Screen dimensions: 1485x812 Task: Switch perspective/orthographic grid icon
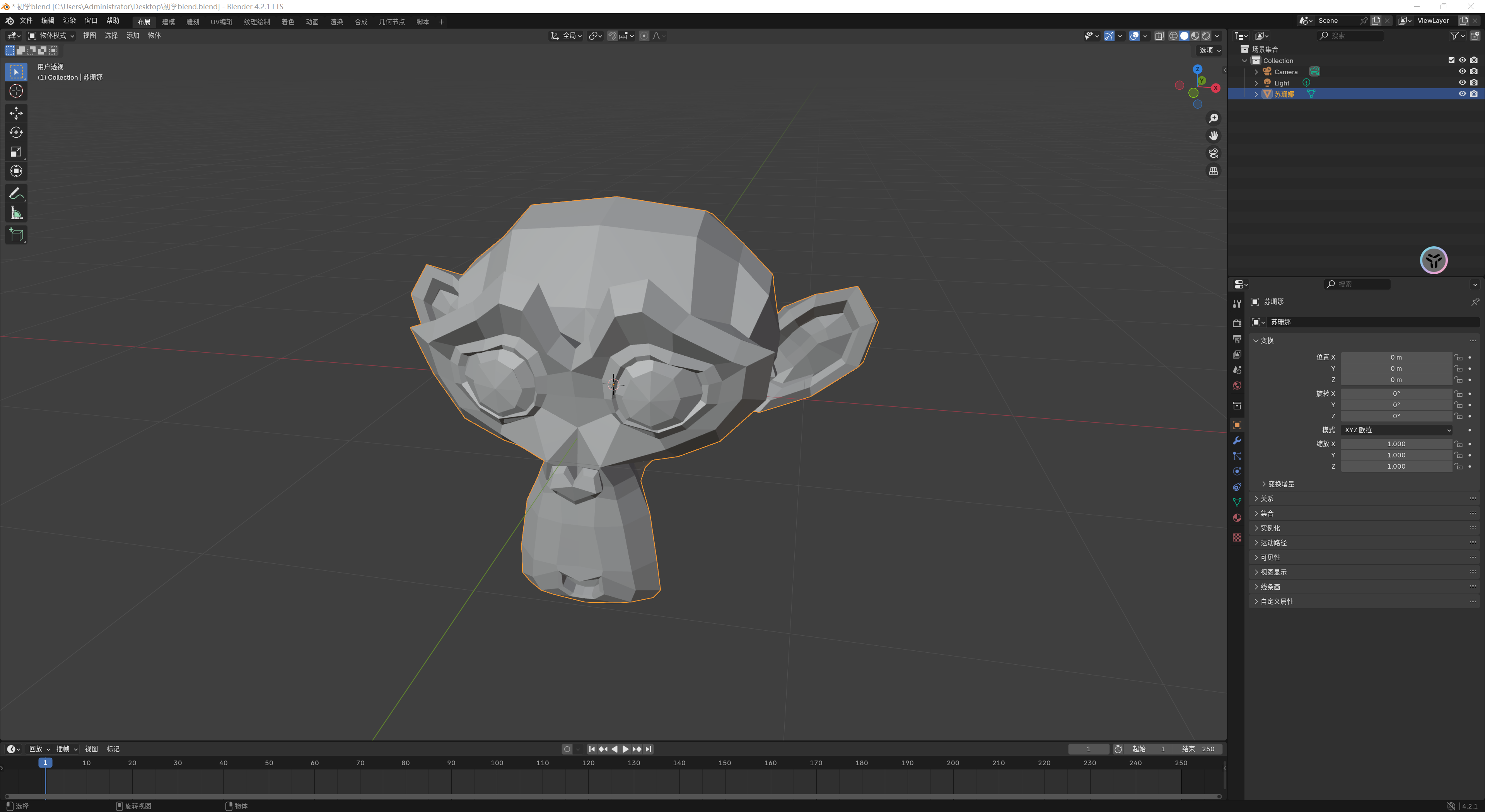[x=1214, y=171]
